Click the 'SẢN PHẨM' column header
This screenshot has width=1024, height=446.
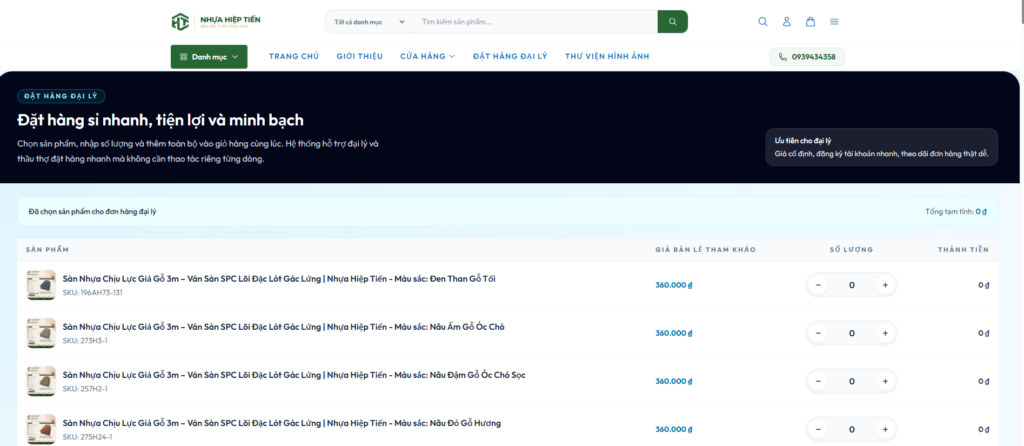coord(47,249)
